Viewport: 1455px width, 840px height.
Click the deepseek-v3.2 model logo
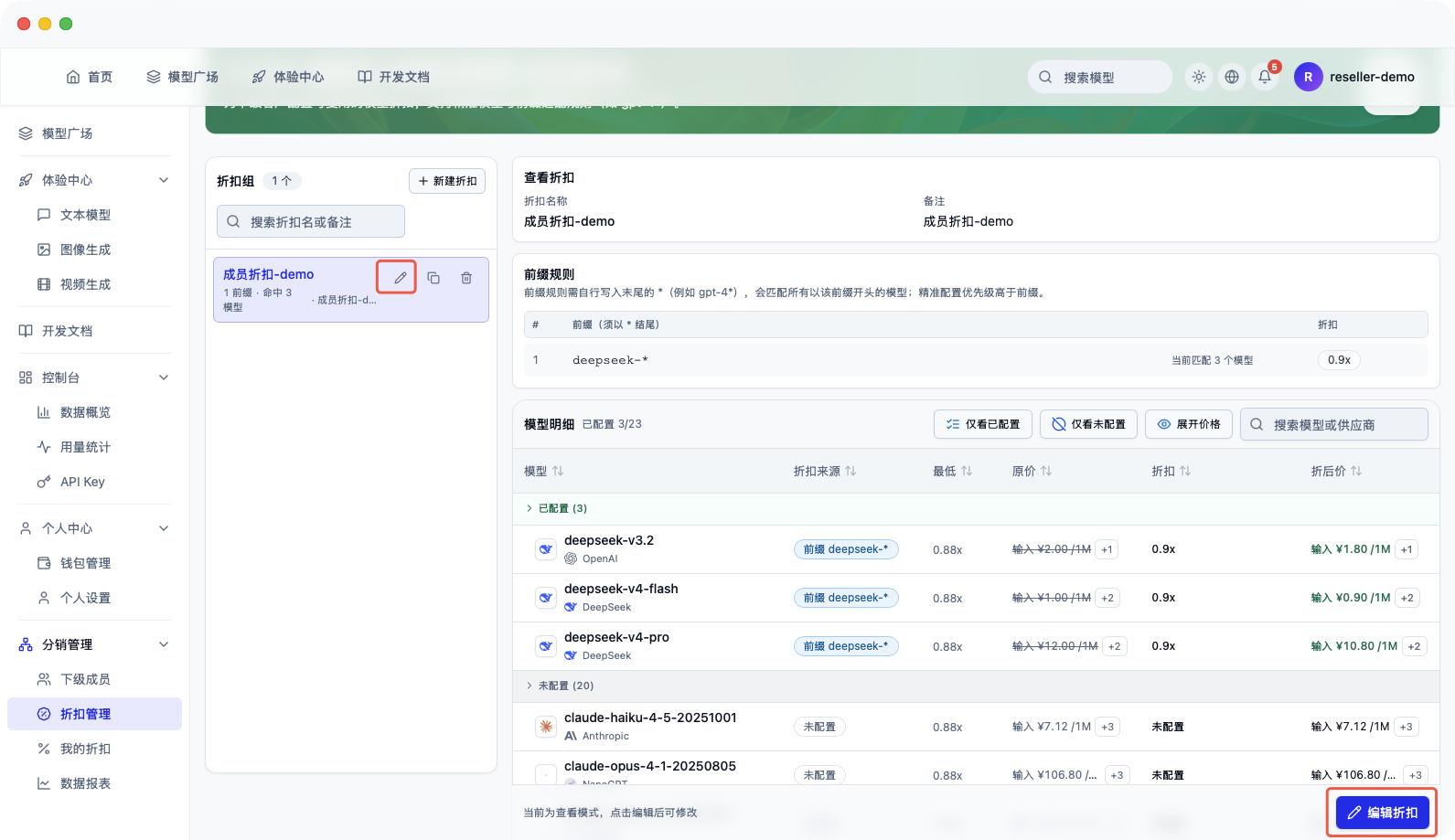click(546, 549)
